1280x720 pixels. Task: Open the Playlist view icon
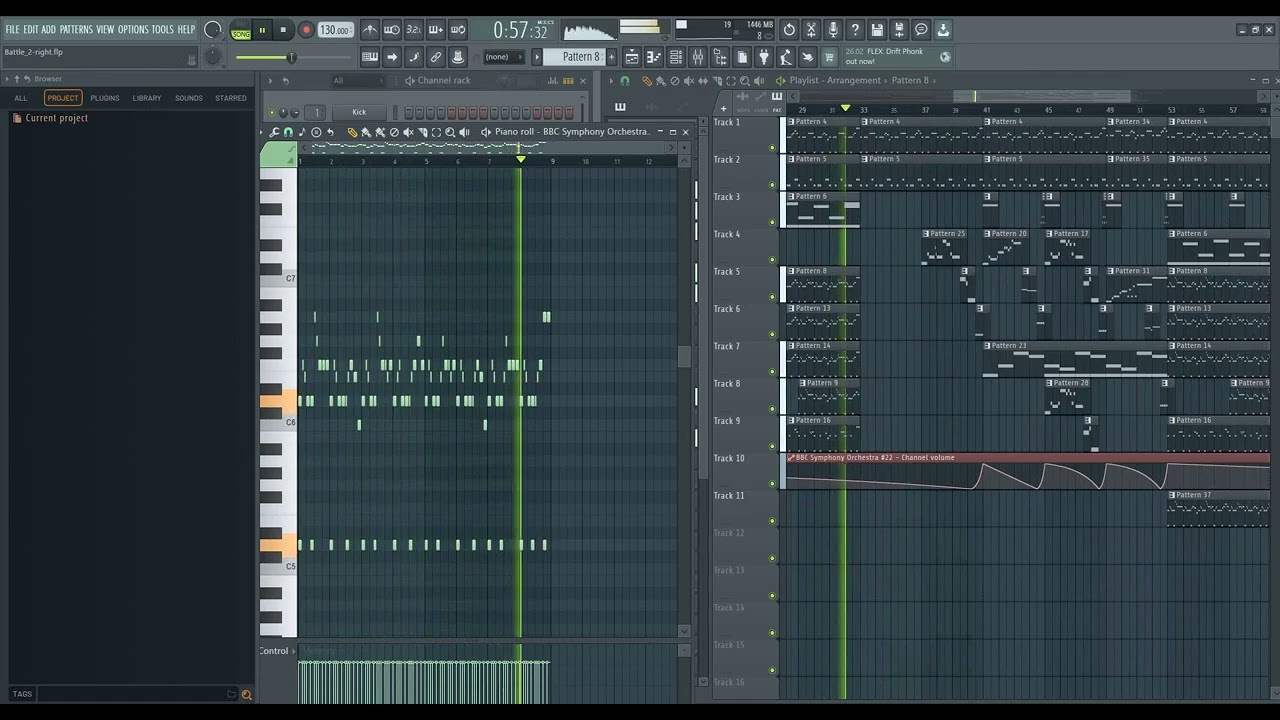[632, 57]
